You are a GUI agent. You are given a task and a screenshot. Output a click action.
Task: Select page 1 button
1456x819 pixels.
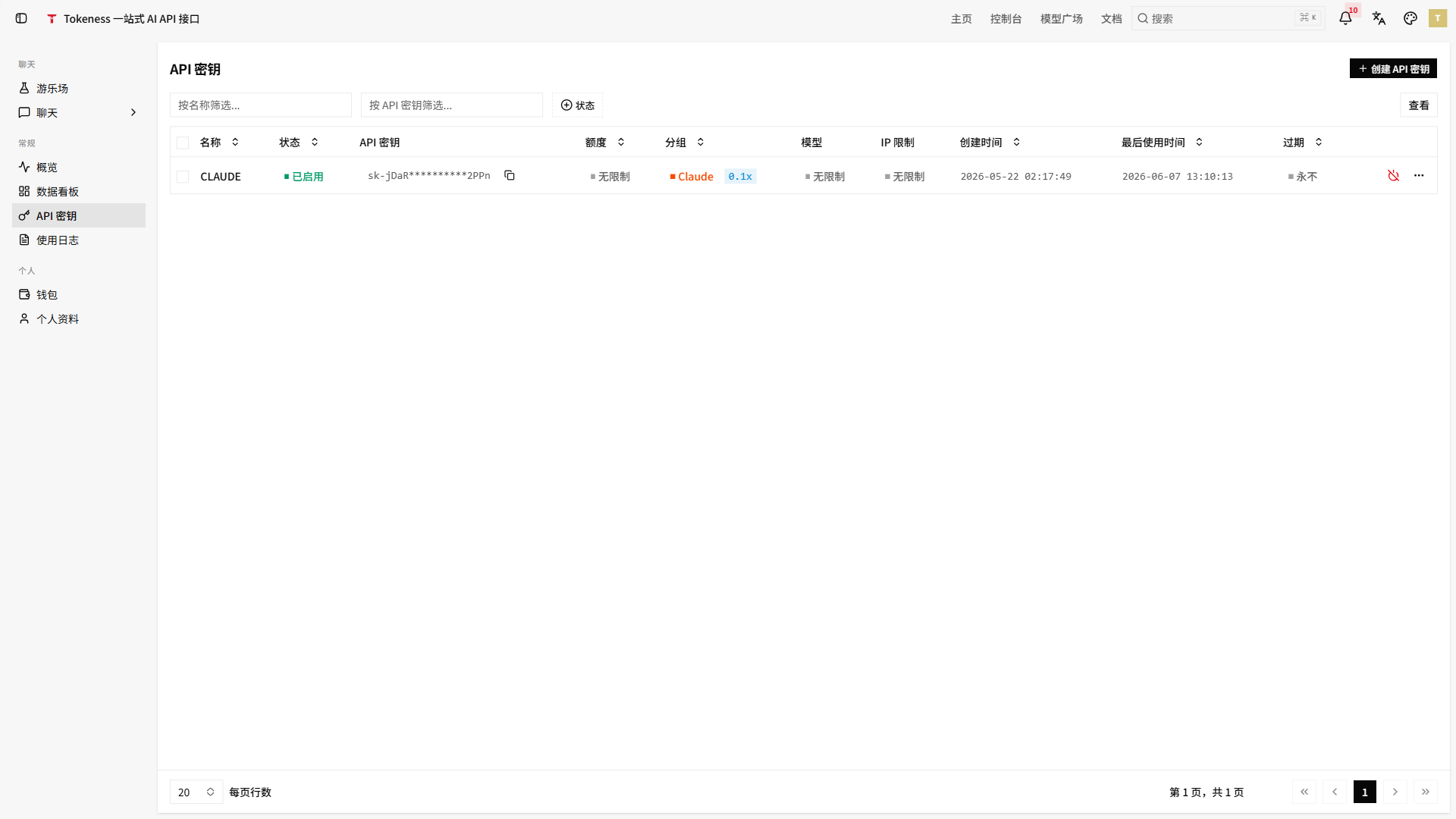(x=1365, y=792)
